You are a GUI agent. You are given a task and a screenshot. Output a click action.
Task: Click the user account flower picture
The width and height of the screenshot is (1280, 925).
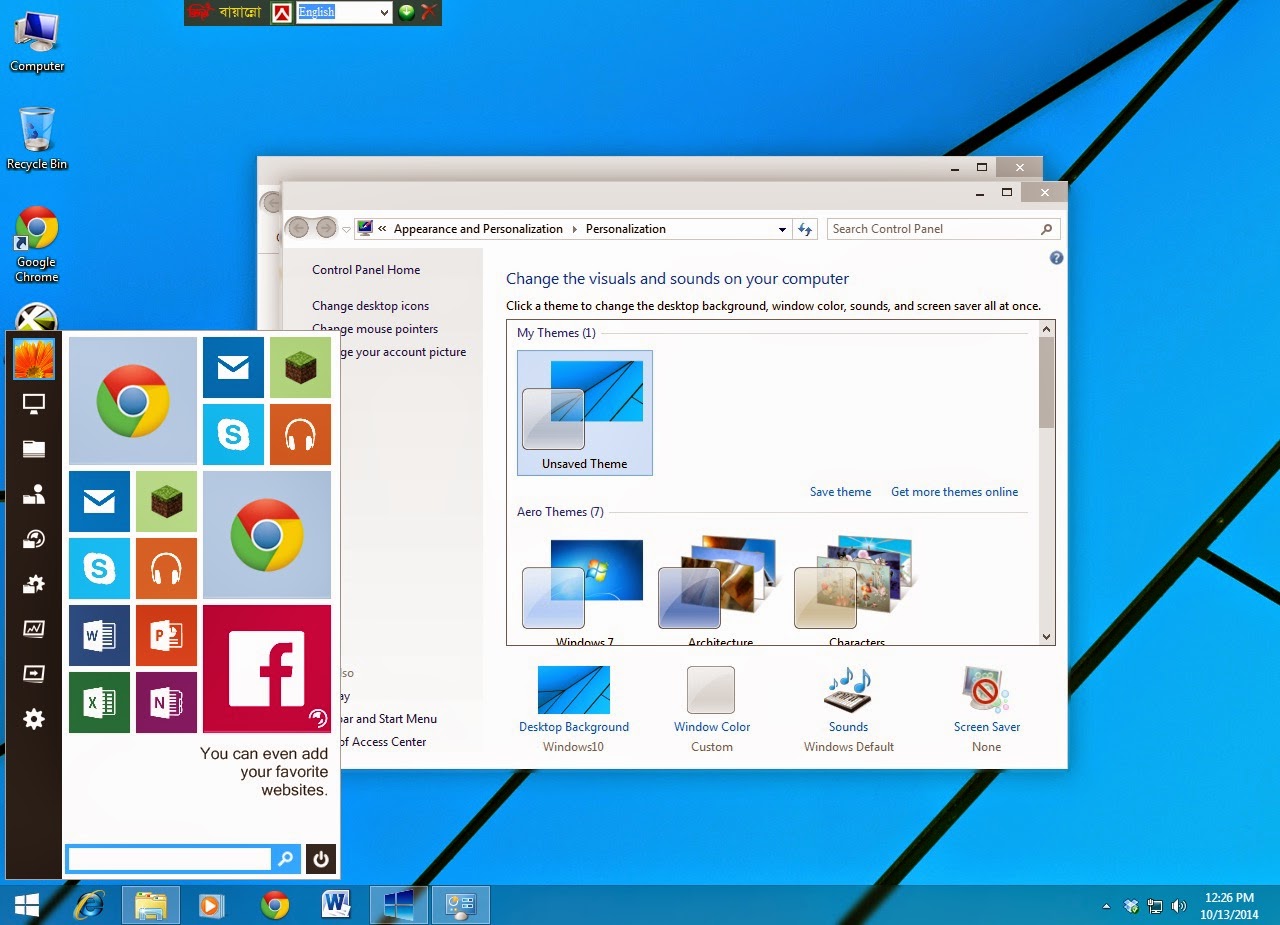tap(34, 358)
